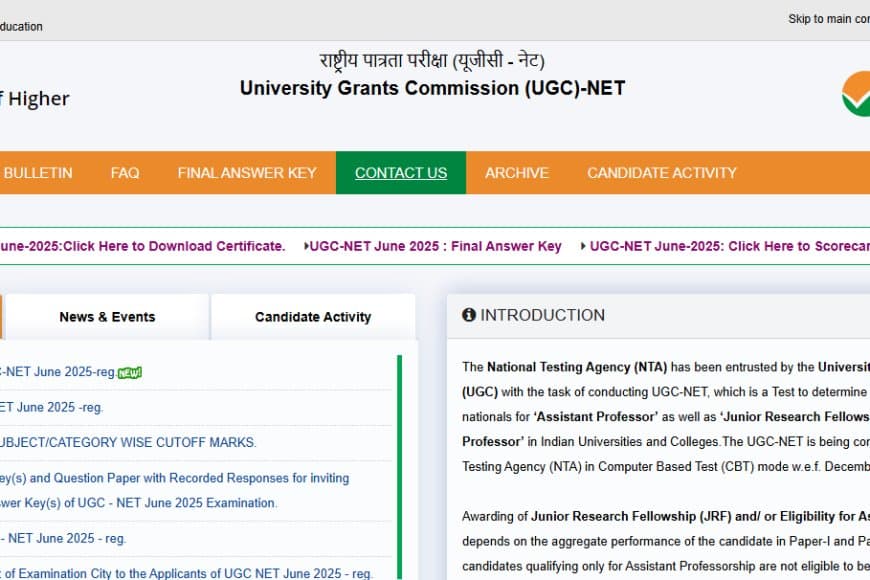Click the blinking NEW badge on first news item
The width and height of the screenshot is (870, 580).
pos(128,371)
